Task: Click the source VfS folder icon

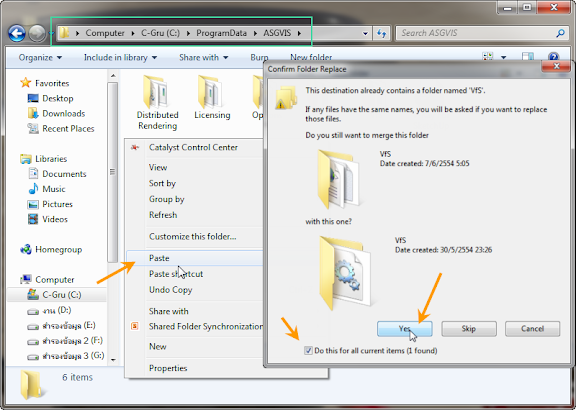Action: pyautogui.click(x=345, y=273)
